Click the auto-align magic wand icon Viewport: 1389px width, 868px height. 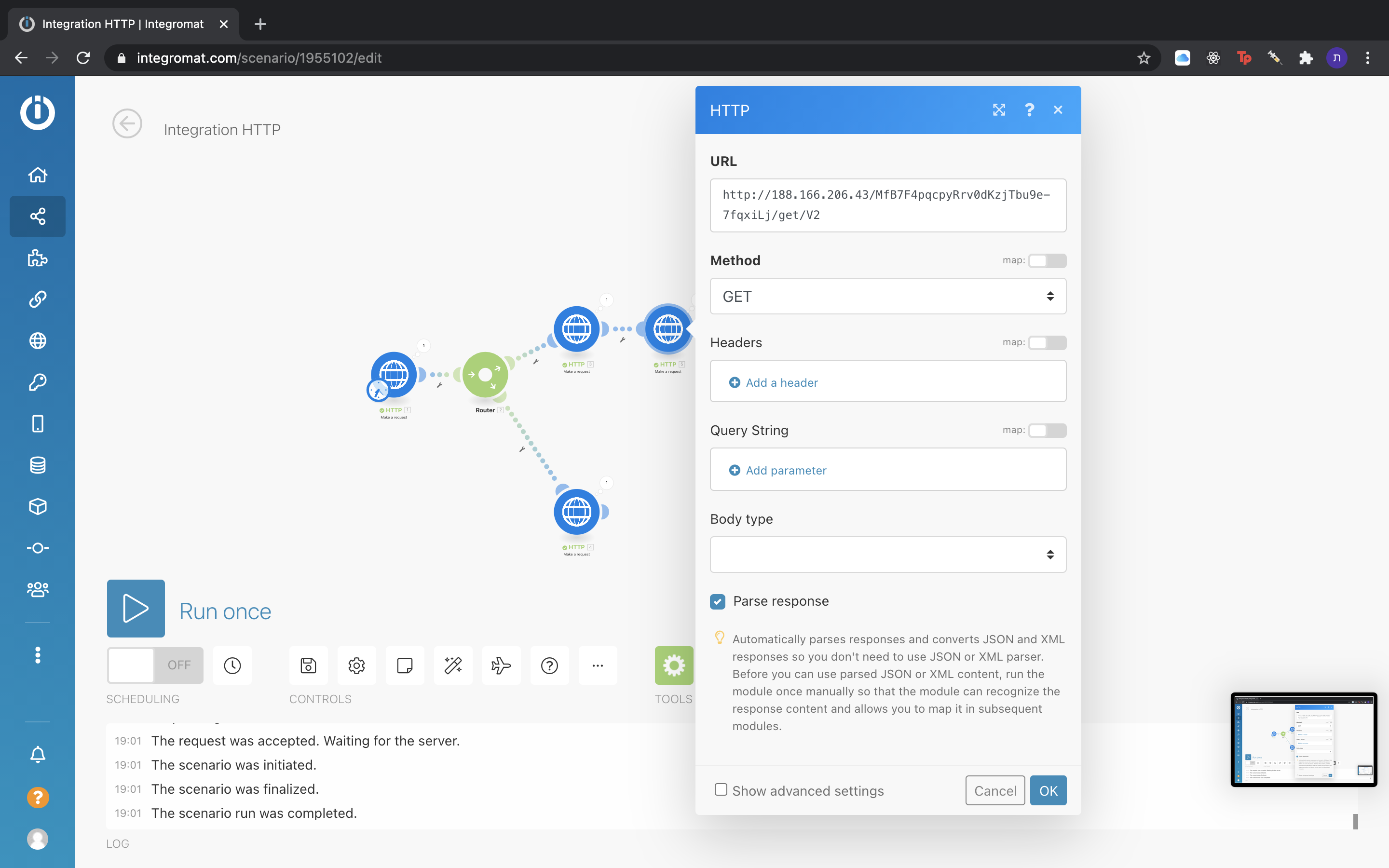click(x=453, y=665)
